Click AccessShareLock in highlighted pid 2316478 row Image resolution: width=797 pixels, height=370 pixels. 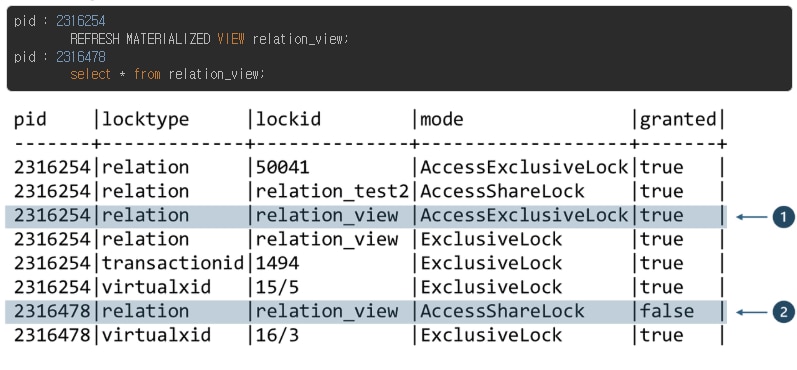502,311
